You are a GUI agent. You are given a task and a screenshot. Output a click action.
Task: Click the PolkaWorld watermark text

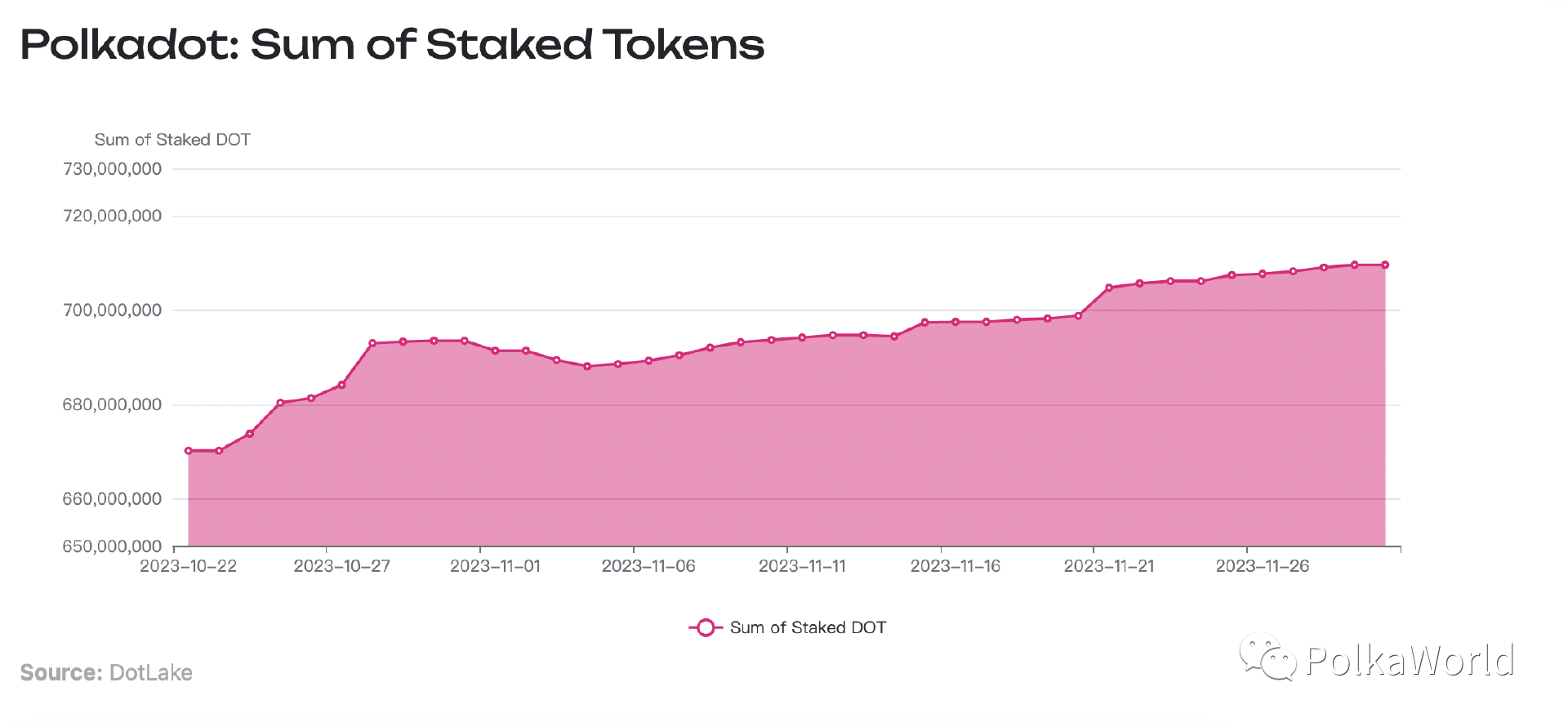1410,660
